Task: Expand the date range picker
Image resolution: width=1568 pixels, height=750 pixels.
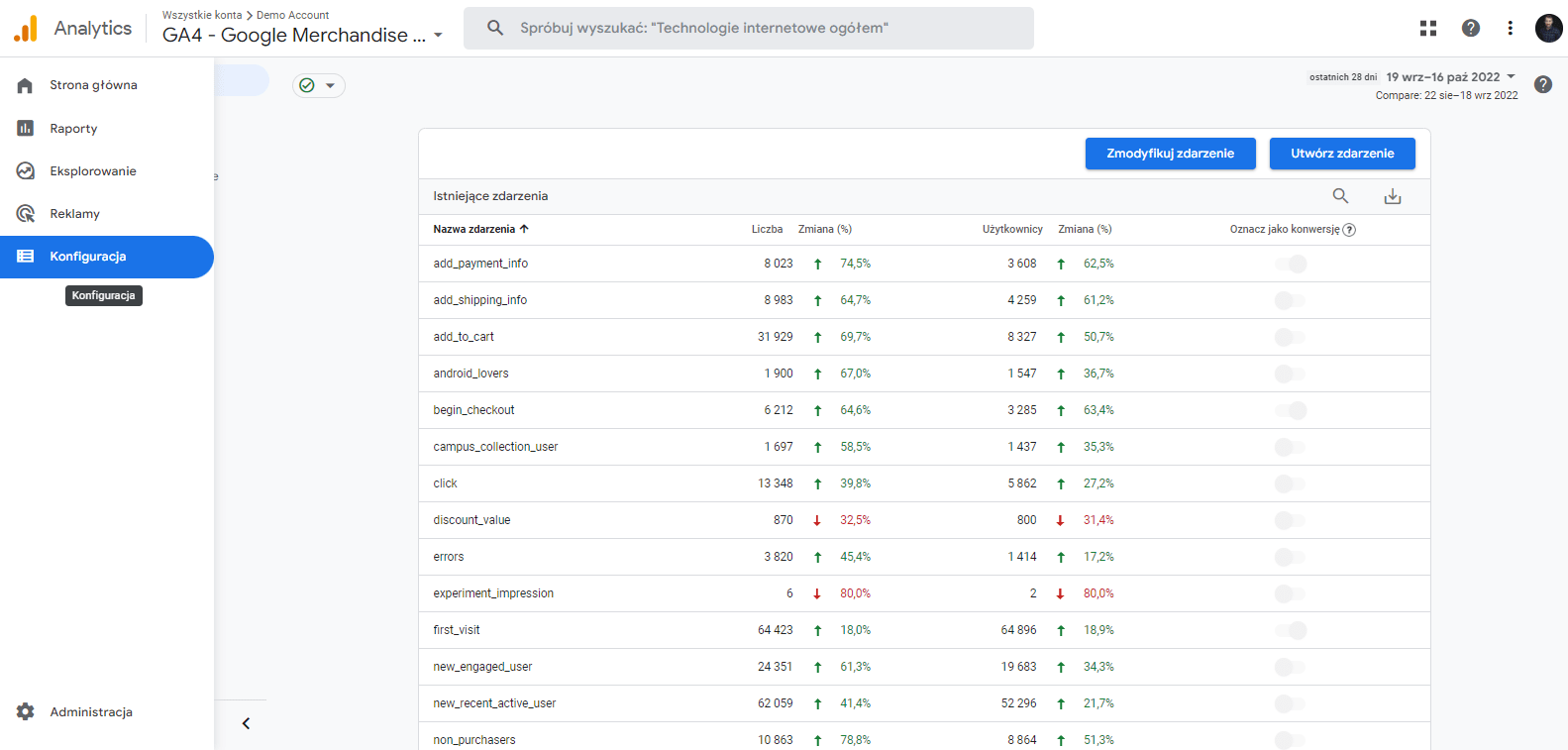Action: [x=1450, y=77]
